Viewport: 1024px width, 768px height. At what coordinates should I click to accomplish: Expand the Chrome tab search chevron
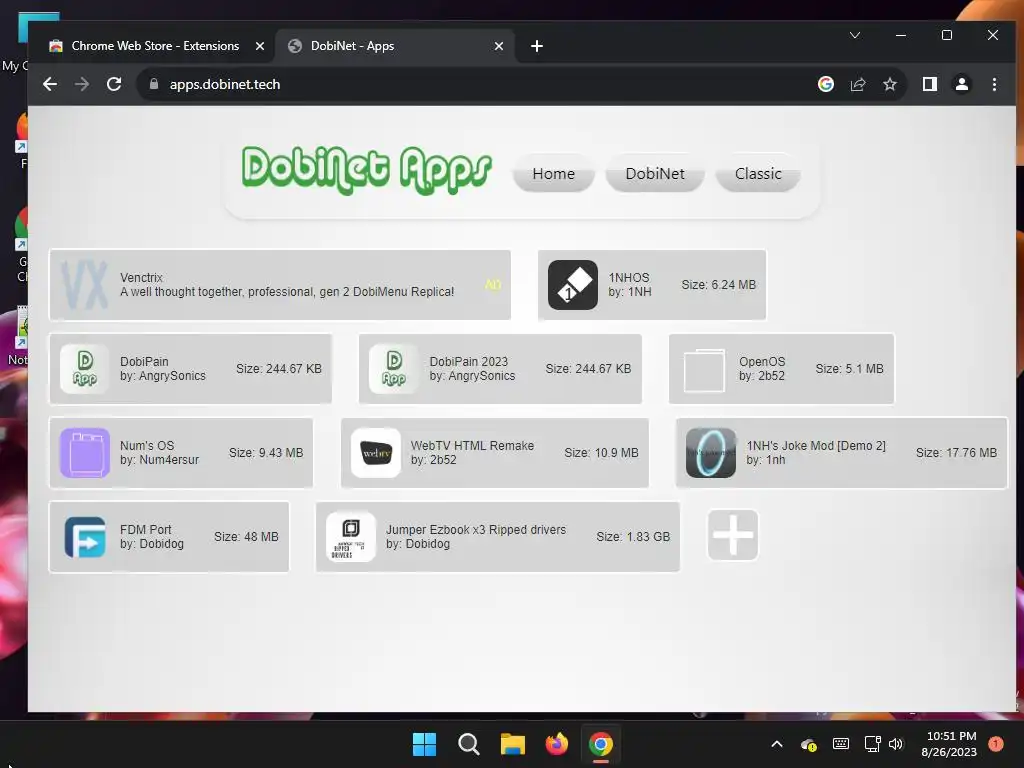[855, 35]
